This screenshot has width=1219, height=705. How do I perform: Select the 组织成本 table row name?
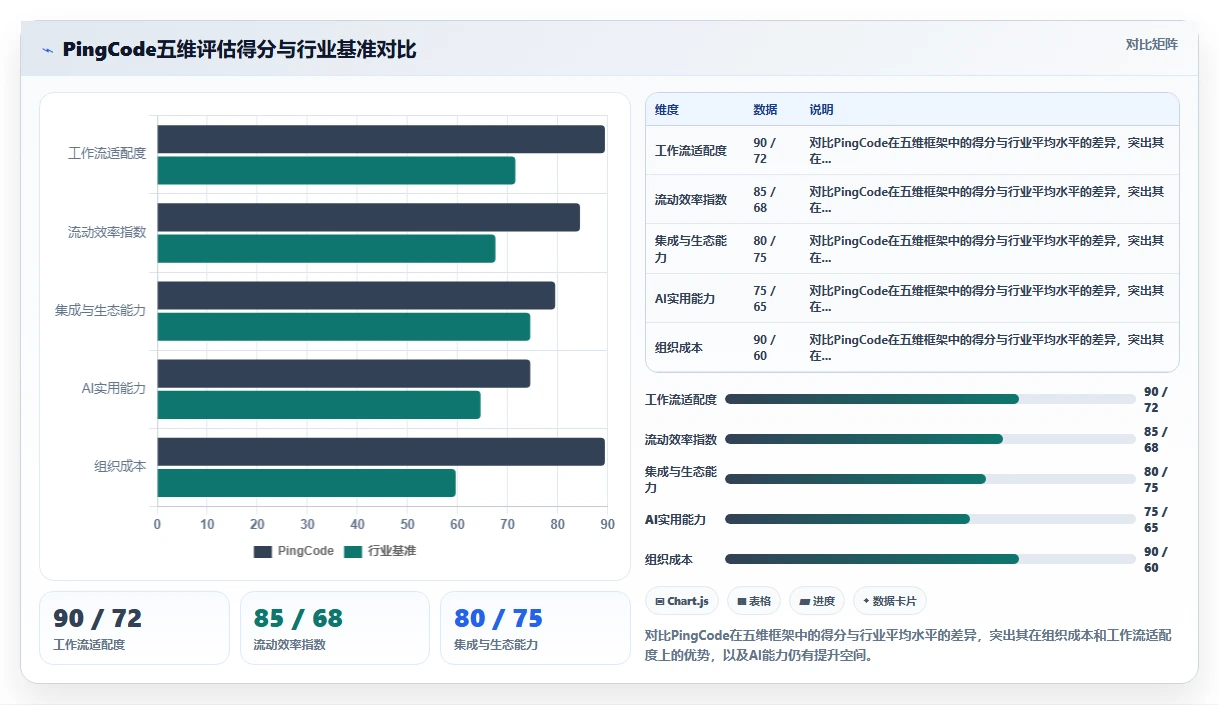tap(679, 347)
